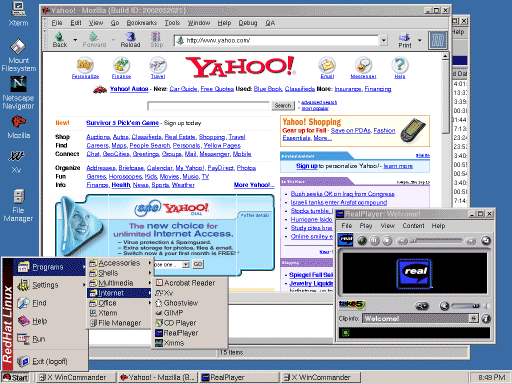Open the Yahoo Auctions link
The height and width of the screenshot is (384, 512).
[98, 137]
